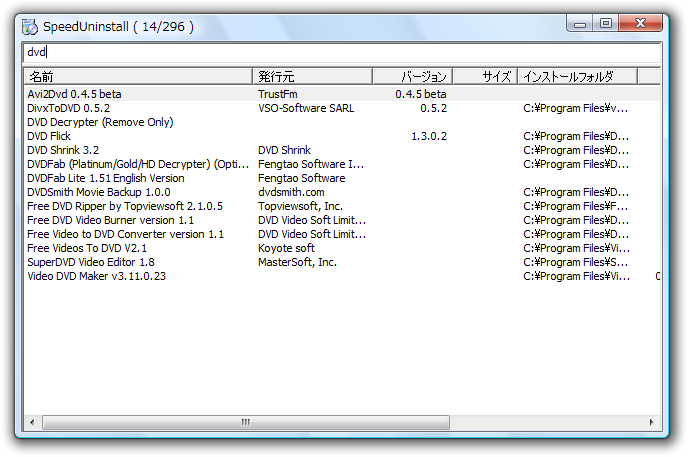Click the SpeedUninstall app icon in title bar
Image resolution: width=690 pixels, height=457 pixels.
[30, 27]
